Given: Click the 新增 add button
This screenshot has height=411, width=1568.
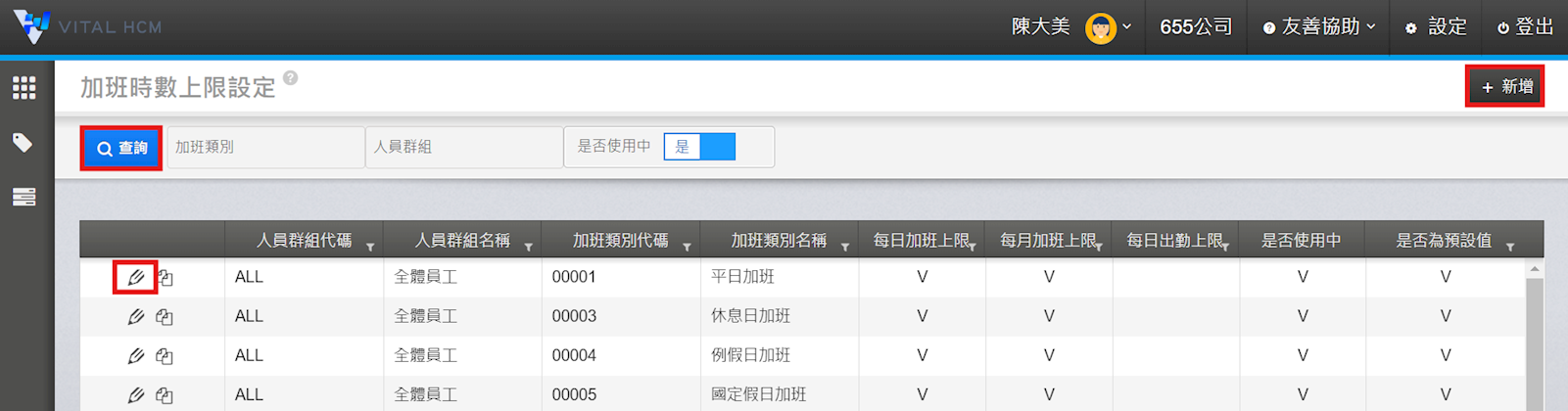Looking at the screenshot, I should click(1505, 87).
